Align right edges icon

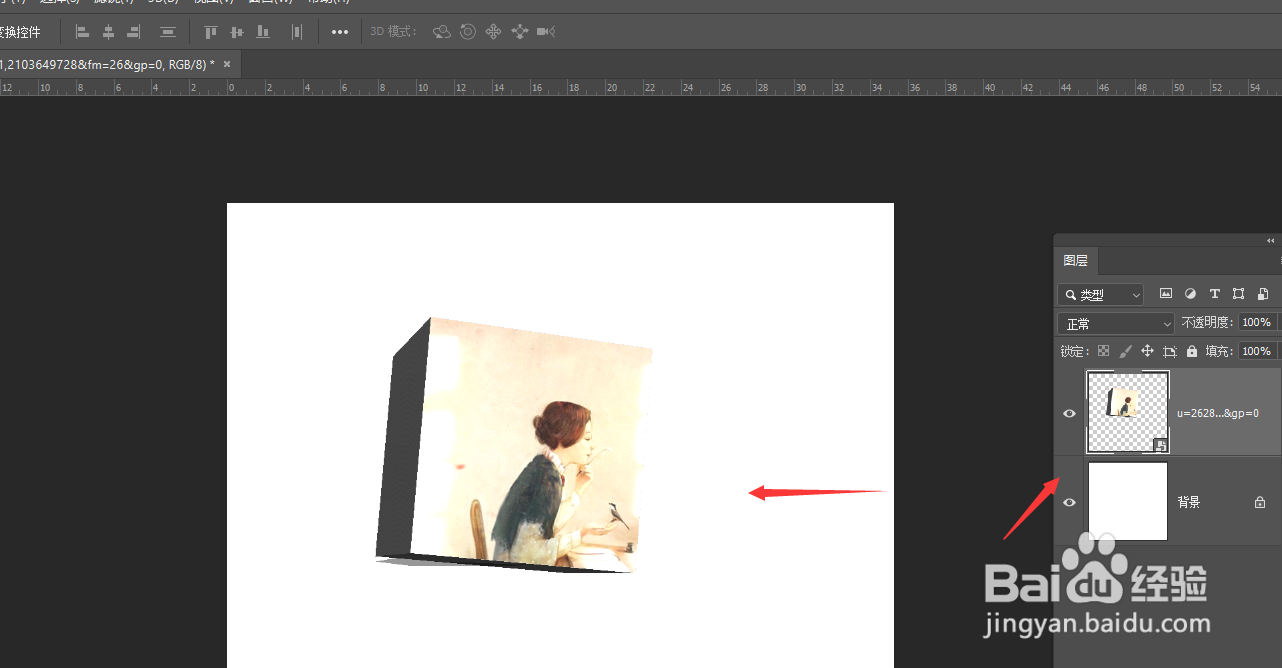[133, 32]
